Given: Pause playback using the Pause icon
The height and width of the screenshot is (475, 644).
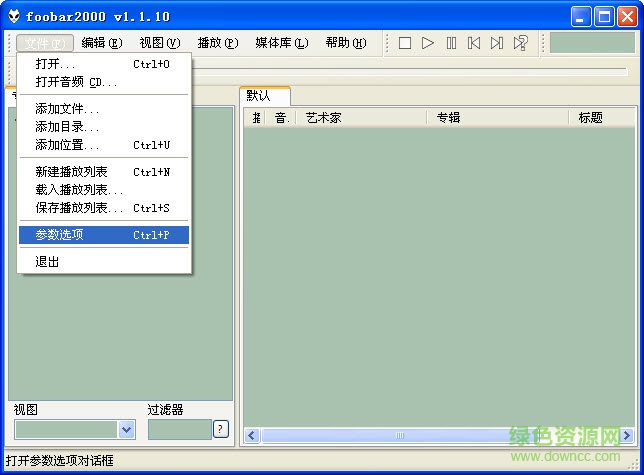Looking at the screenshot, I should [451, 43].
